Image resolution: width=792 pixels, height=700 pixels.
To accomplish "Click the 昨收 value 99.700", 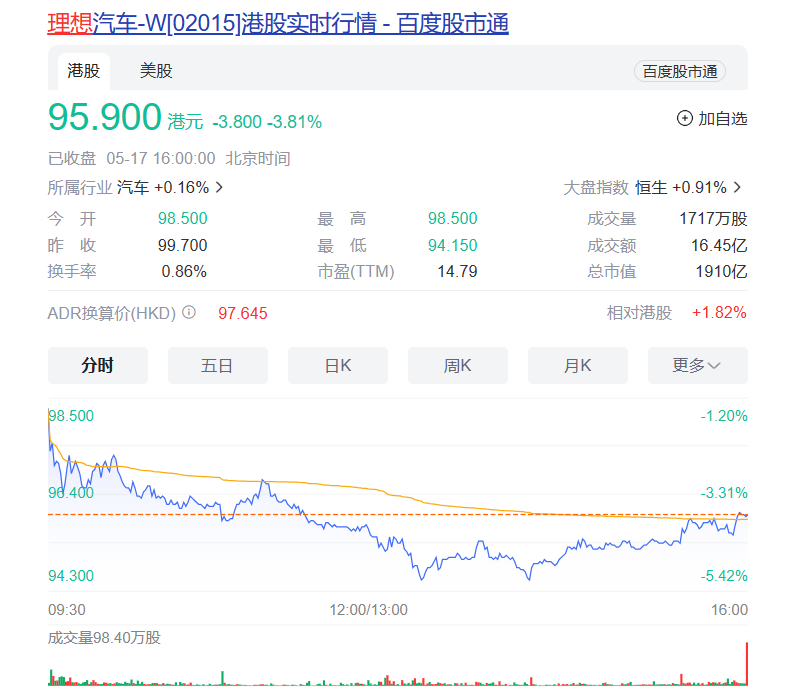I will pyautogui.click(x=182, y=245).
